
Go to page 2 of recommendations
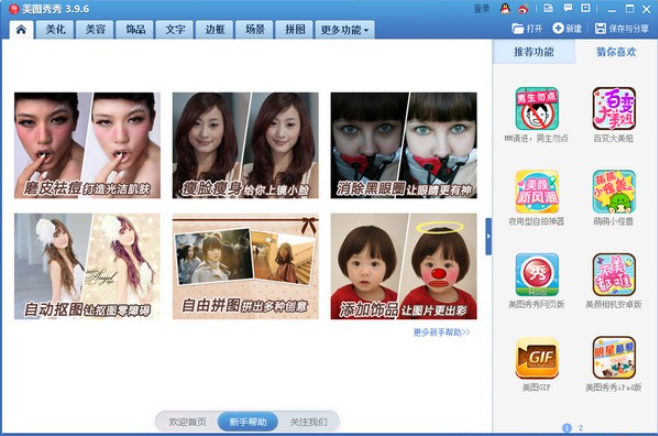tap(581, 428)
